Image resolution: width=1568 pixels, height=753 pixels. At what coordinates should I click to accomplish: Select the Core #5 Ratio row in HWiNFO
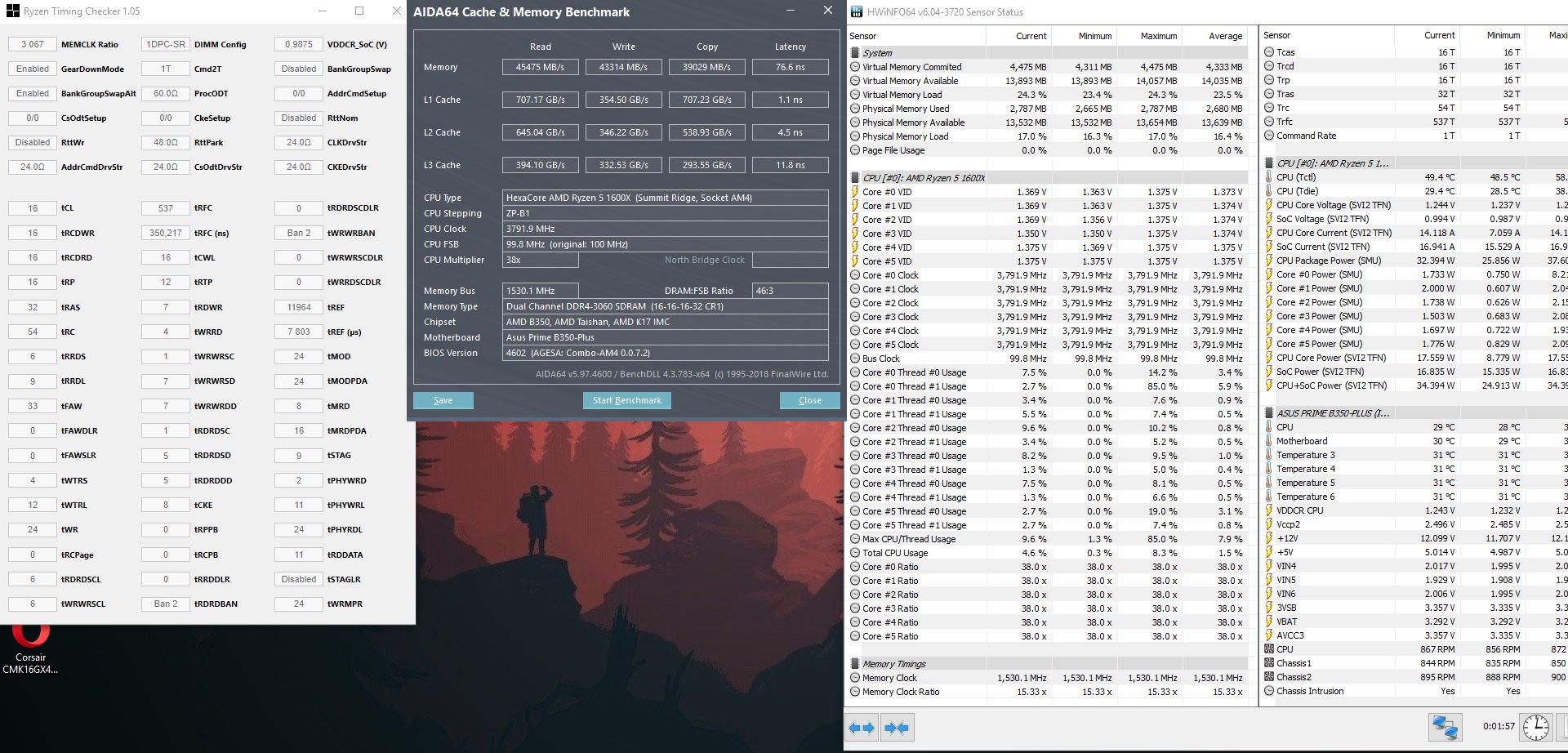[x=1047, y=636]
